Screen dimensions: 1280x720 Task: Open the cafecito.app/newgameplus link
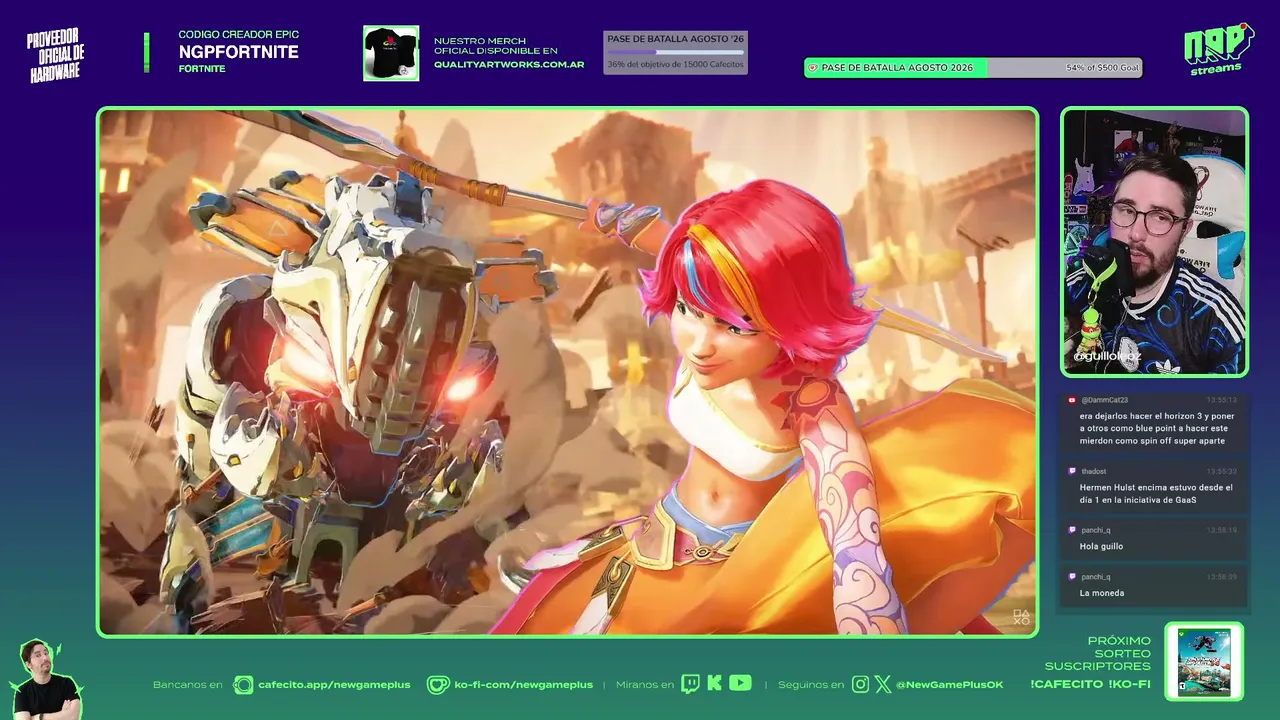(x=334, y=685)
